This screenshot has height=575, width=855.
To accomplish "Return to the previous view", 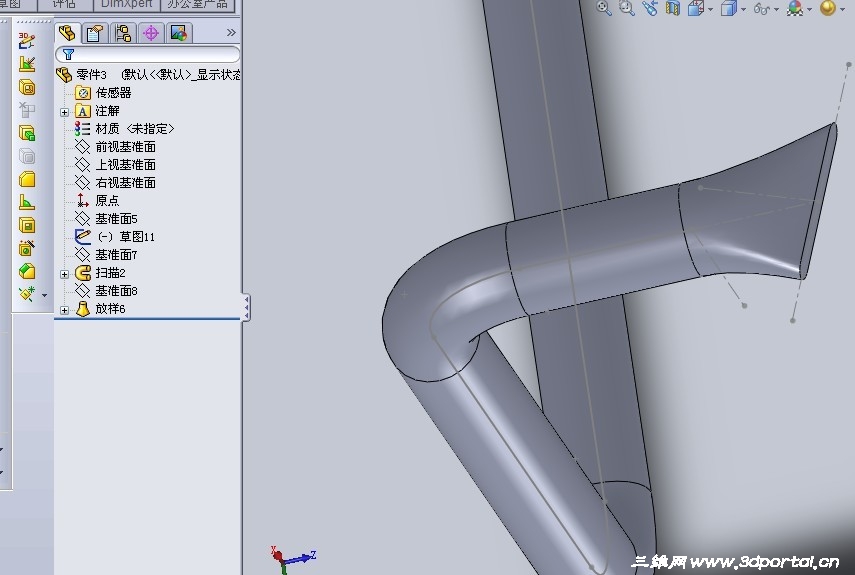I will pyautogui.click(x=649, y=8).
